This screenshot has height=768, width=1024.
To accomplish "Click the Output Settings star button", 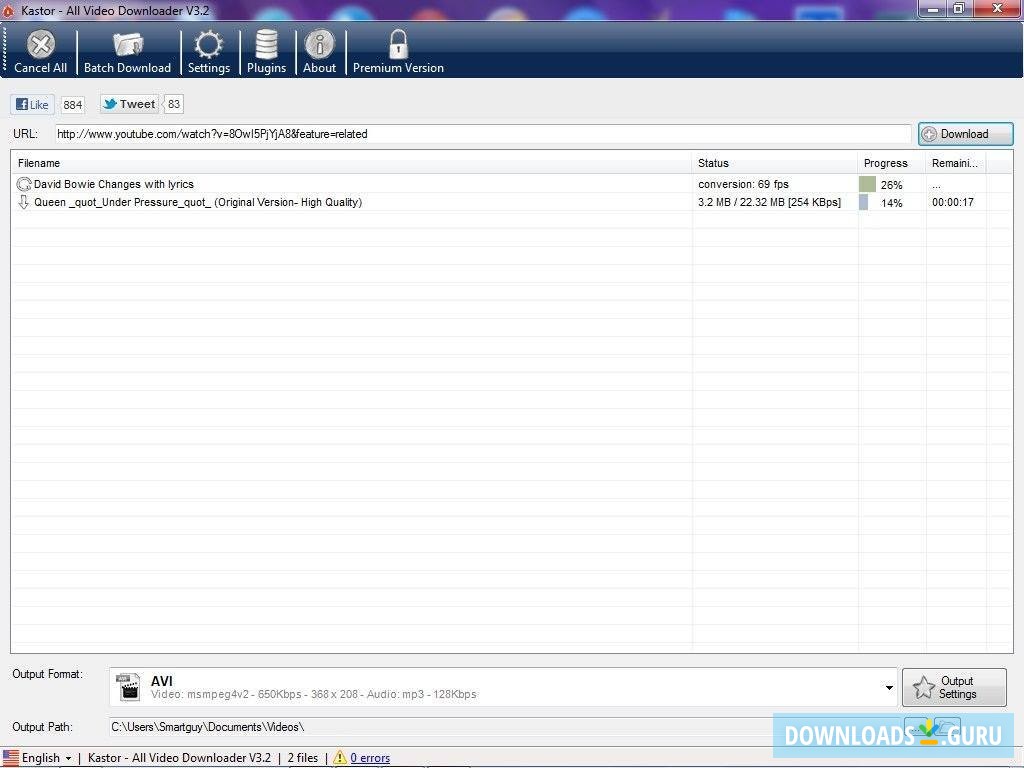I will (x=953, y=687).
